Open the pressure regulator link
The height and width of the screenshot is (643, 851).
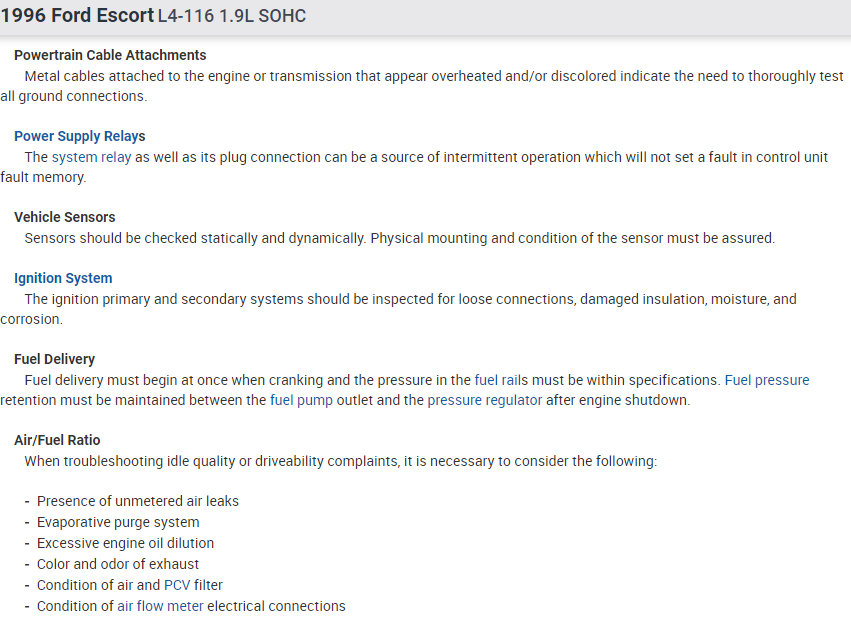pos(484,400)
